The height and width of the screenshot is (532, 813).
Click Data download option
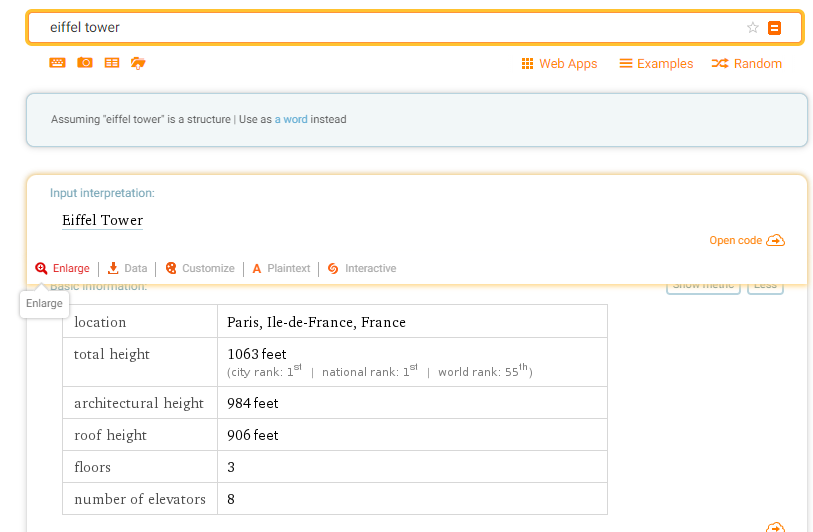point(127,269)
